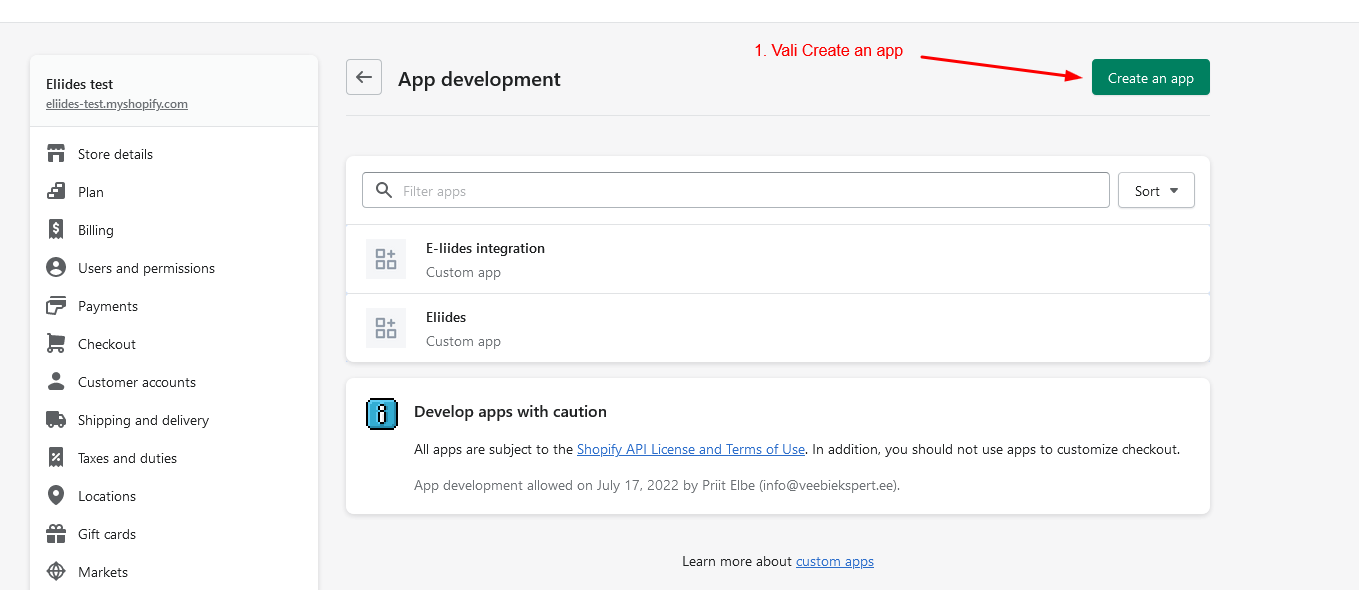Image resolution: width=1359 pixels, height=590 pixels.
Task: Click the Shipping and delivery truck icon
Action: pos(56,420)
